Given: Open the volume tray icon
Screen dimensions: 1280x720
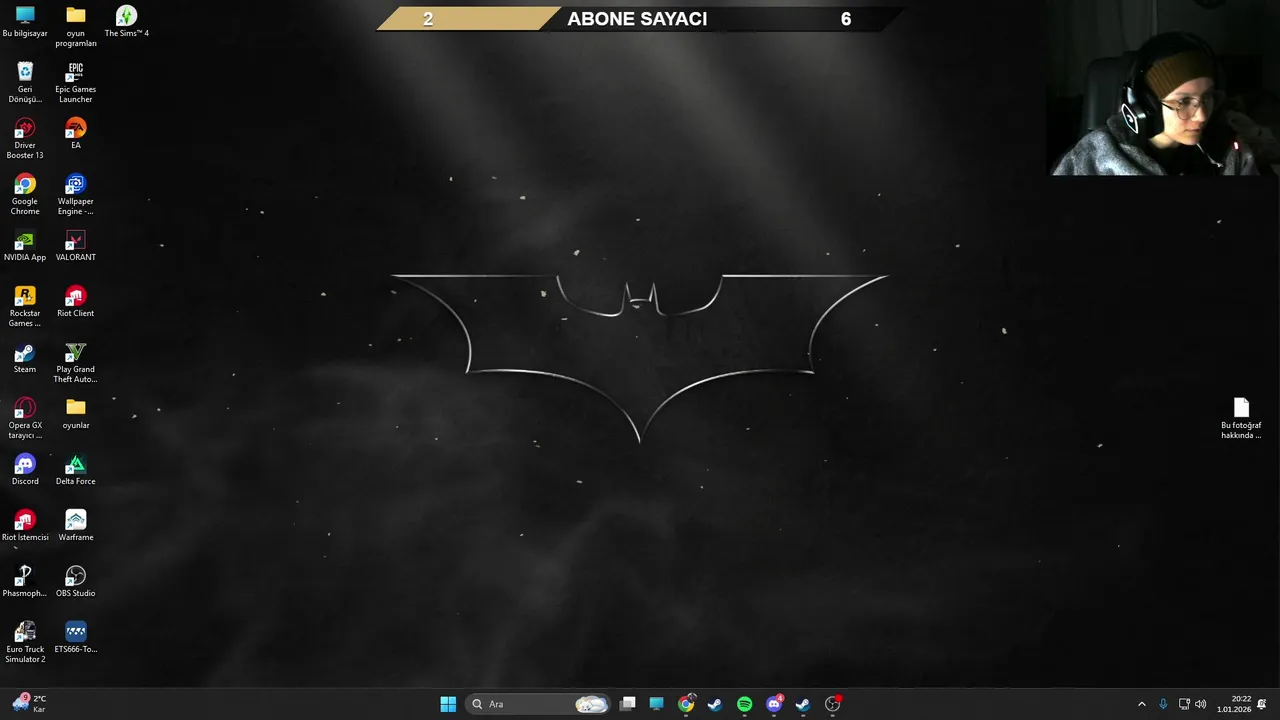Looking at the screenshot, I should (1200, 704).
